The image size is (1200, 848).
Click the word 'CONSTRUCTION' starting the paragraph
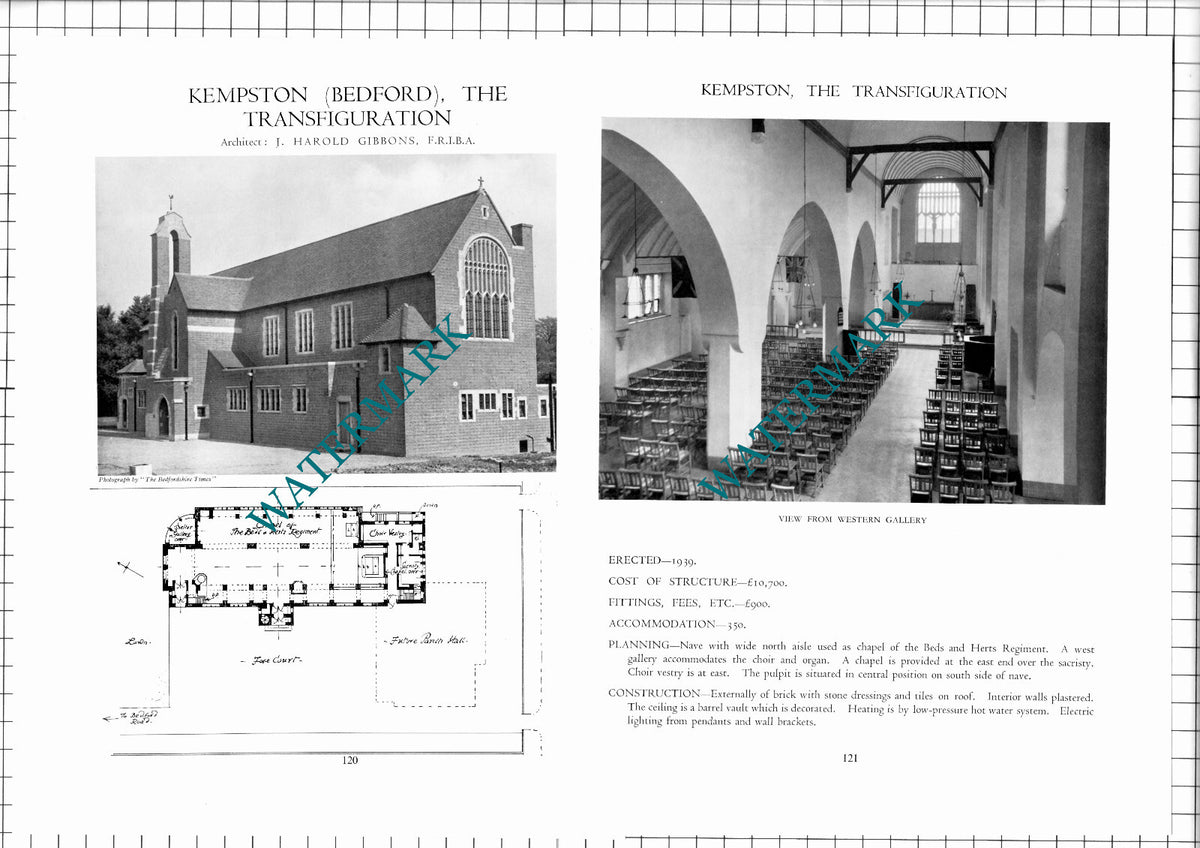[654, 693]
